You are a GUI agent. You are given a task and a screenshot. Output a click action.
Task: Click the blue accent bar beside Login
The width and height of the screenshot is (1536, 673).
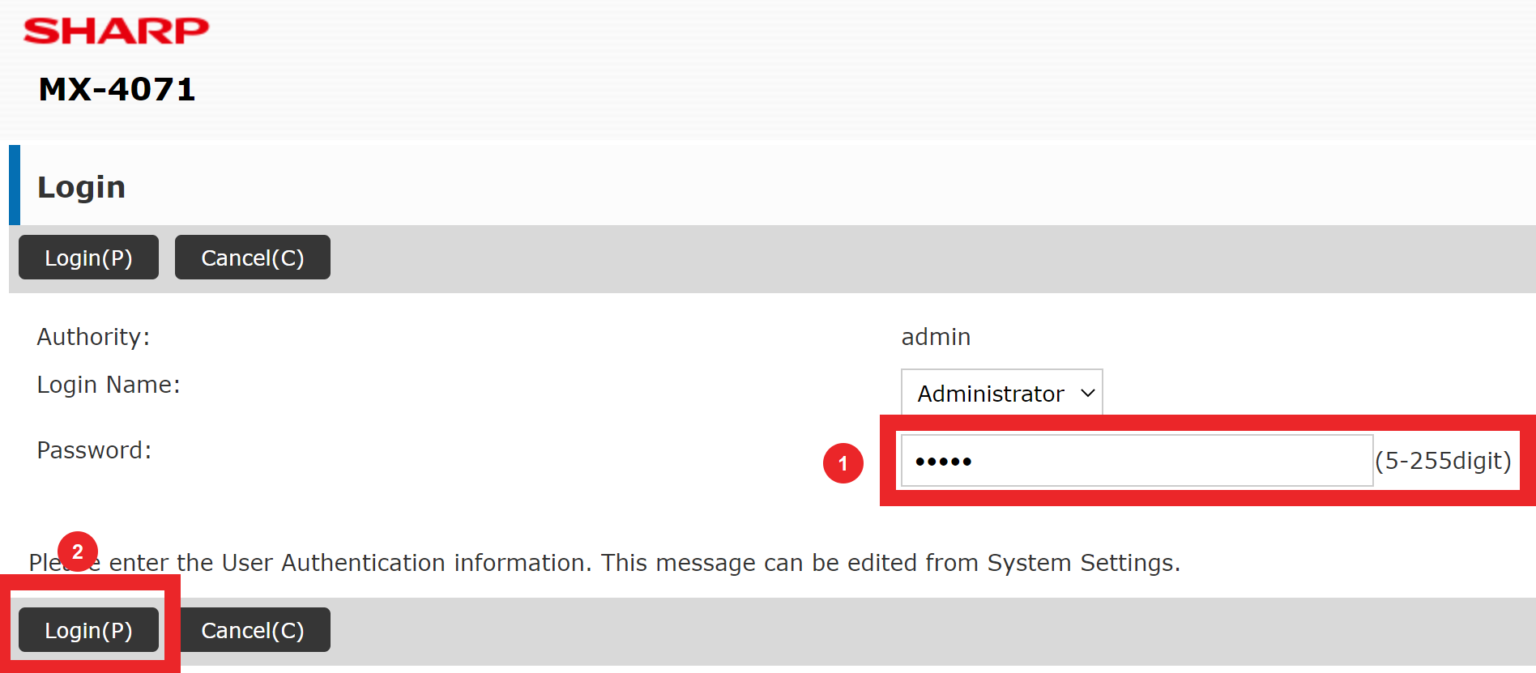coord(14,185)
